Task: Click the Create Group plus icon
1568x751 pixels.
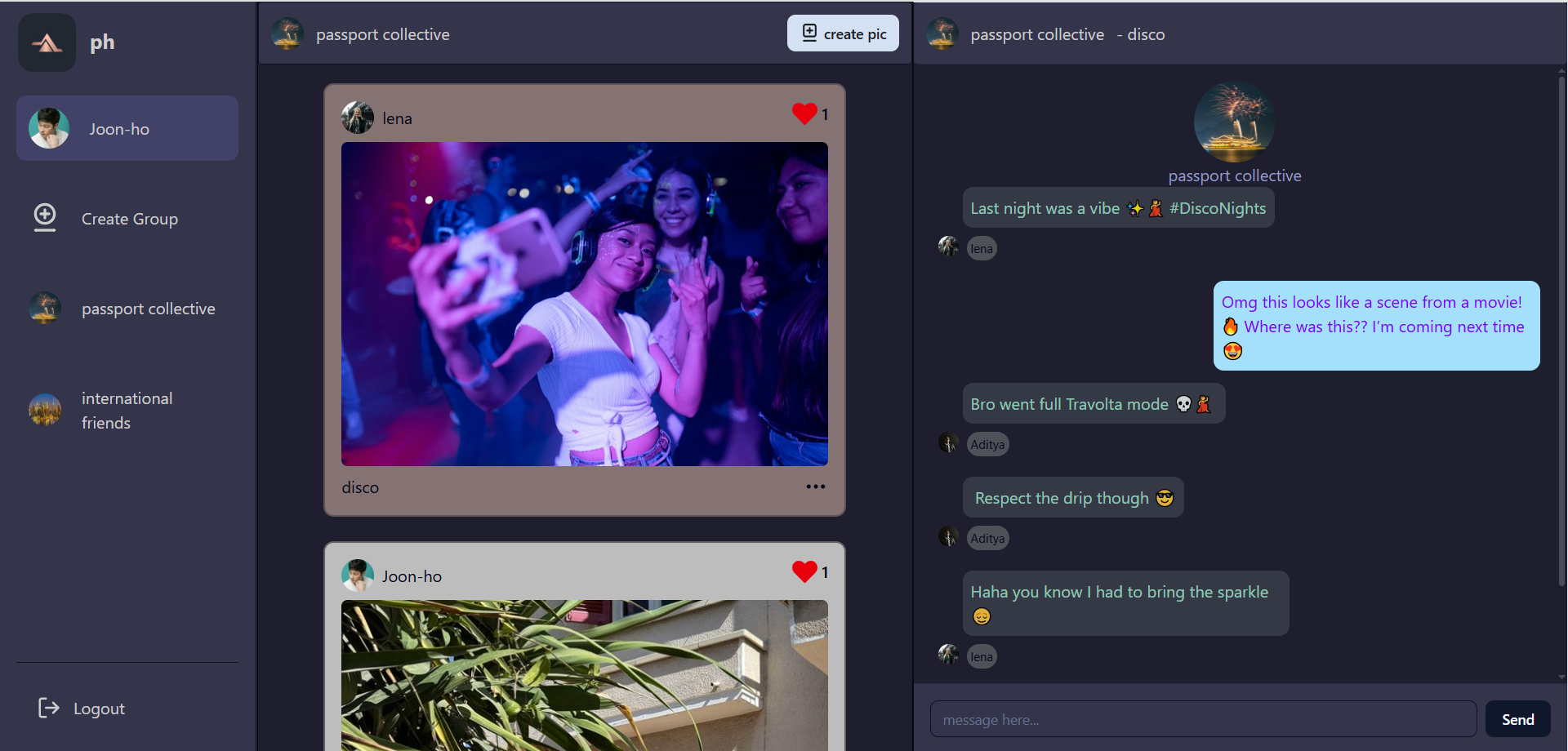Action: click(45, 217)
